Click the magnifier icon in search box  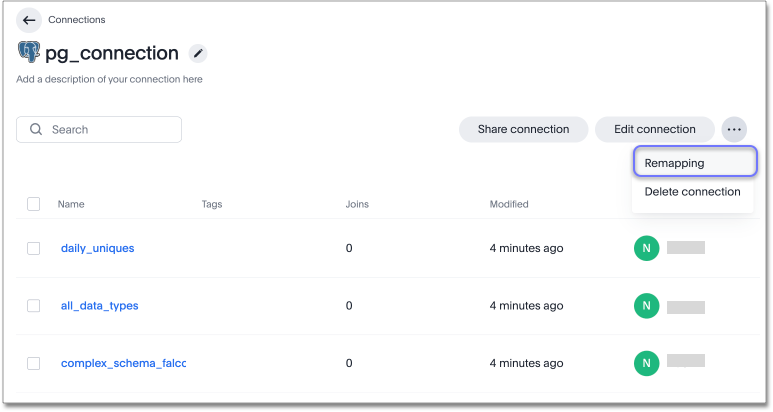36,130
